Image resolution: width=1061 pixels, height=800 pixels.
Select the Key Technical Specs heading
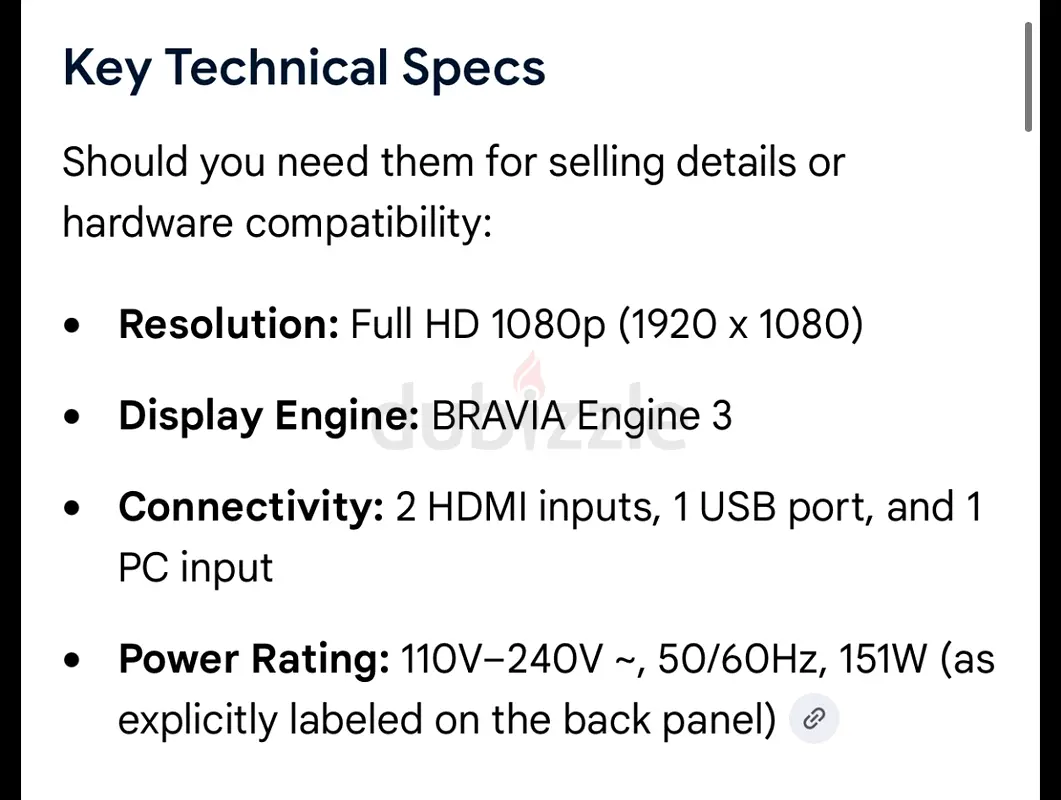tap(304, 68)
